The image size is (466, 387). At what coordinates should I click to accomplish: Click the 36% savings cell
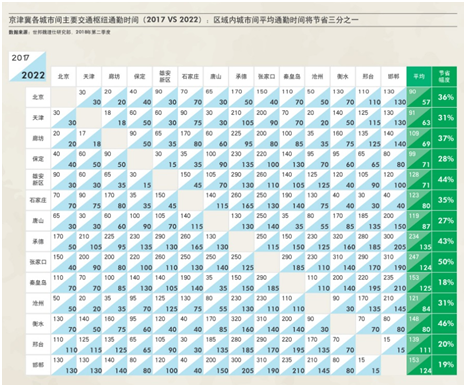tap(444, 97)
